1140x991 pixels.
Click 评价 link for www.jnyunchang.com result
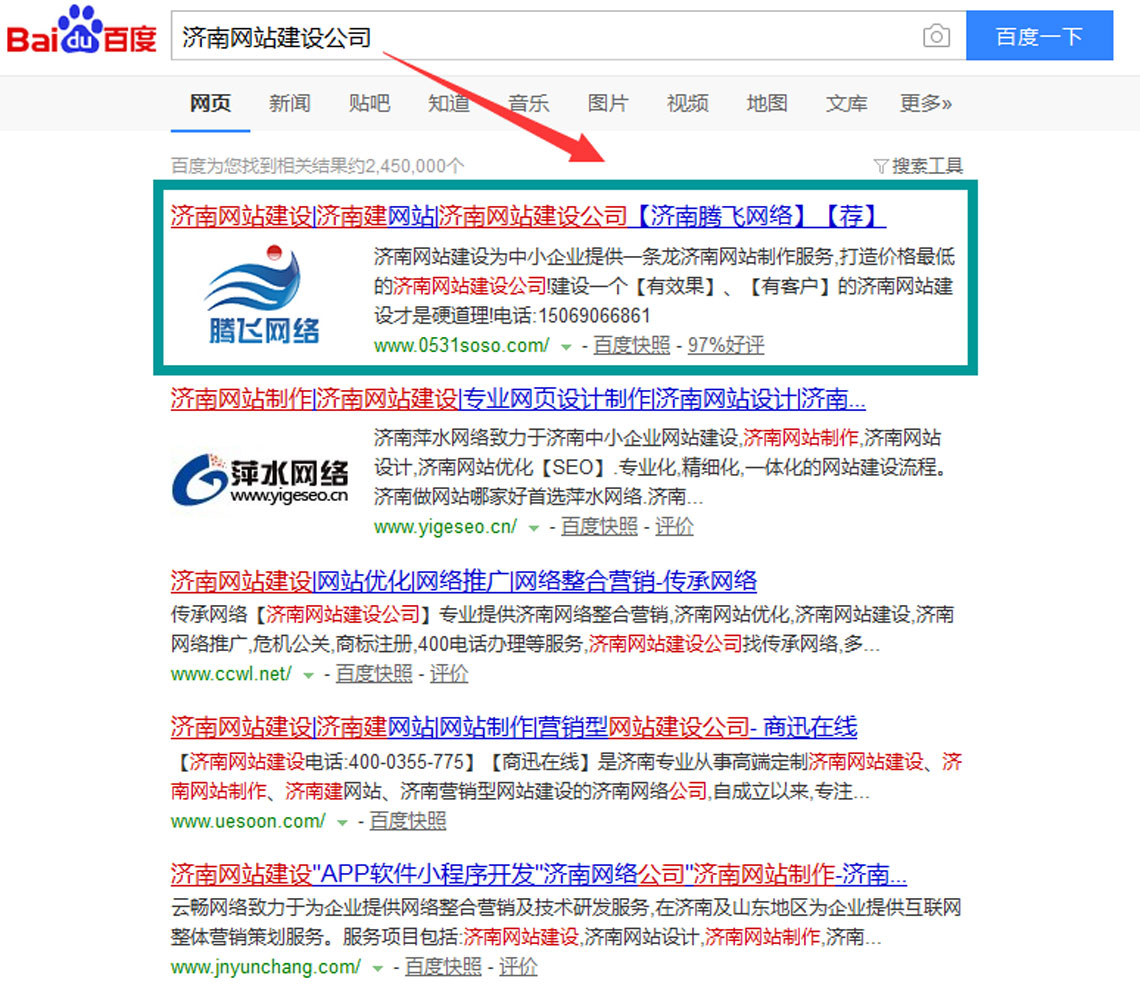tap(518, 967)
